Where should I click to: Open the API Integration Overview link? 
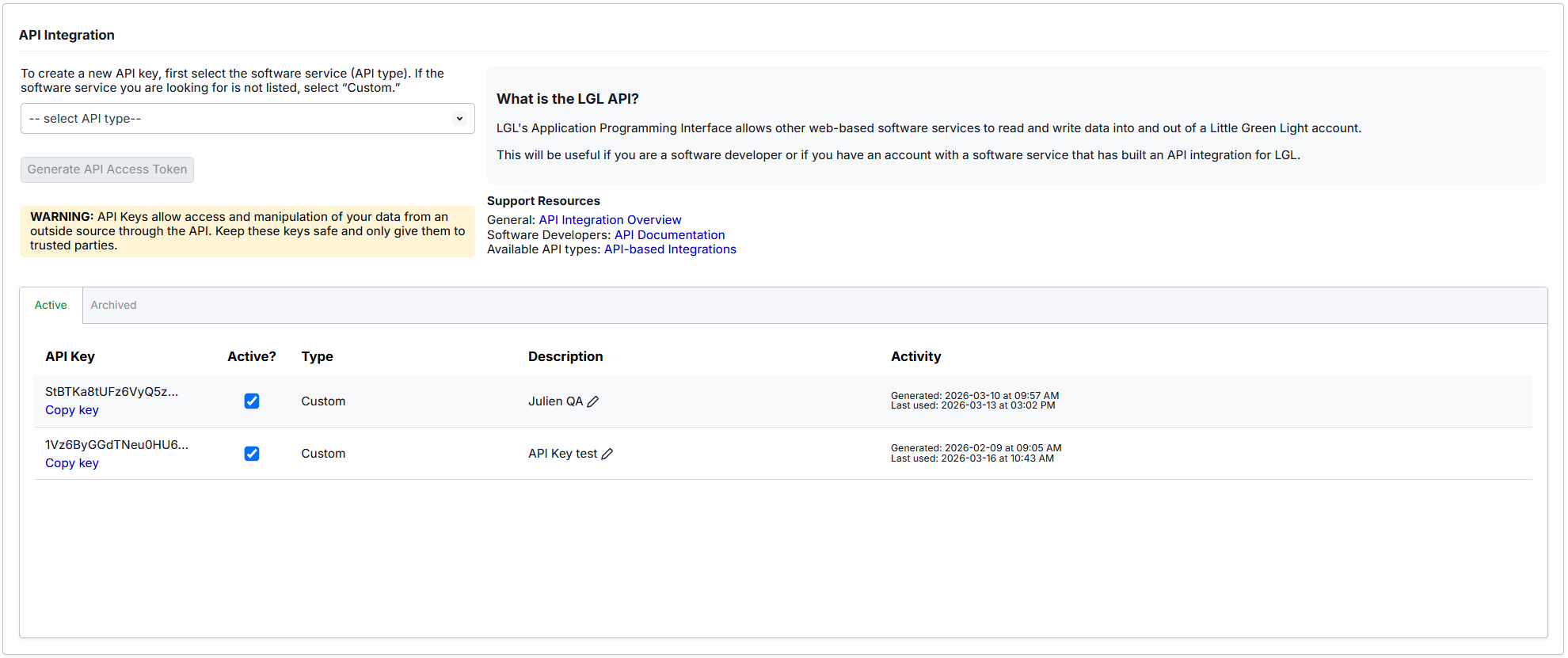pyautogui.click(x=610, y=220)
